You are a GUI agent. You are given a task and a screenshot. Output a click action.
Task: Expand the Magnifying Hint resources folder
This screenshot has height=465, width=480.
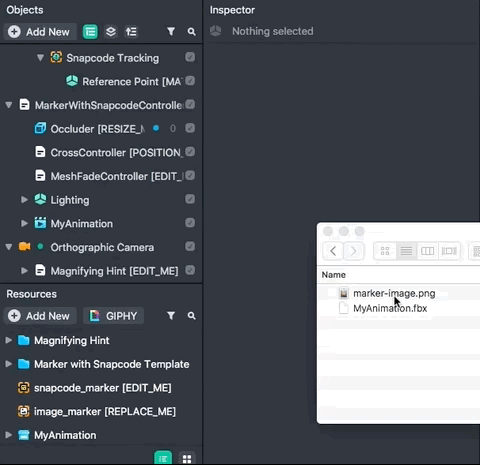(8, 340)
